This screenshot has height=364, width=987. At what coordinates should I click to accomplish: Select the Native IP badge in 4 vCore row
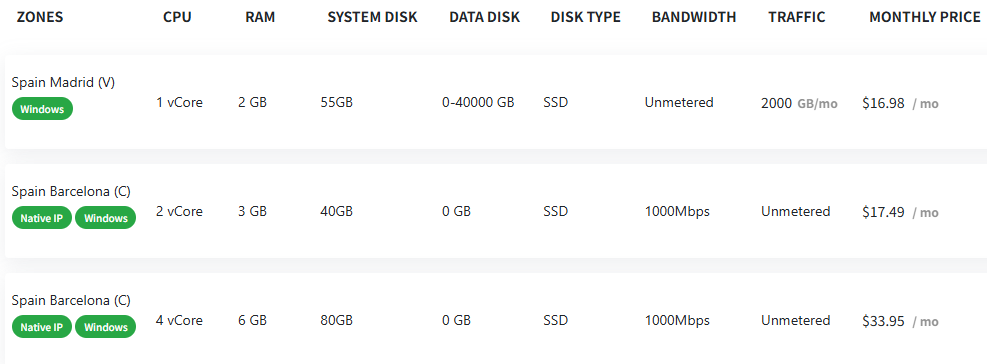(42, 327)
